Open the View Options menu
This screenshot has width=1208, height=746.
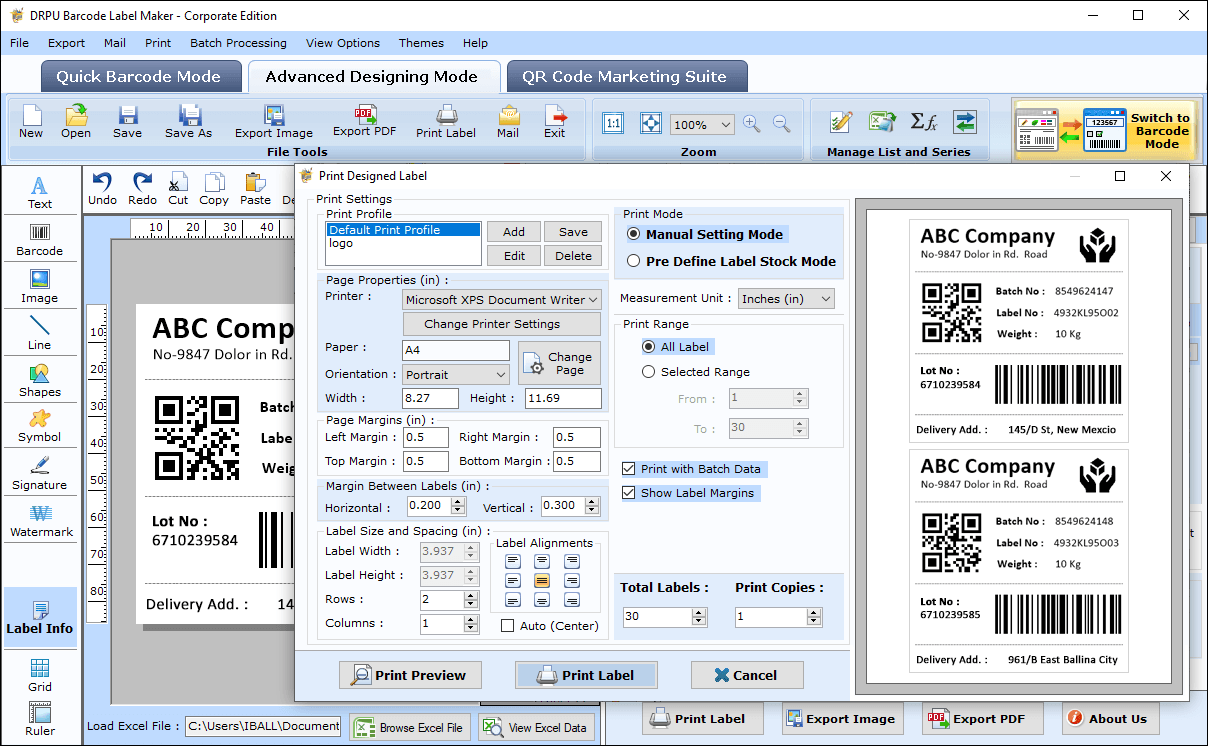tap(343, 43)
